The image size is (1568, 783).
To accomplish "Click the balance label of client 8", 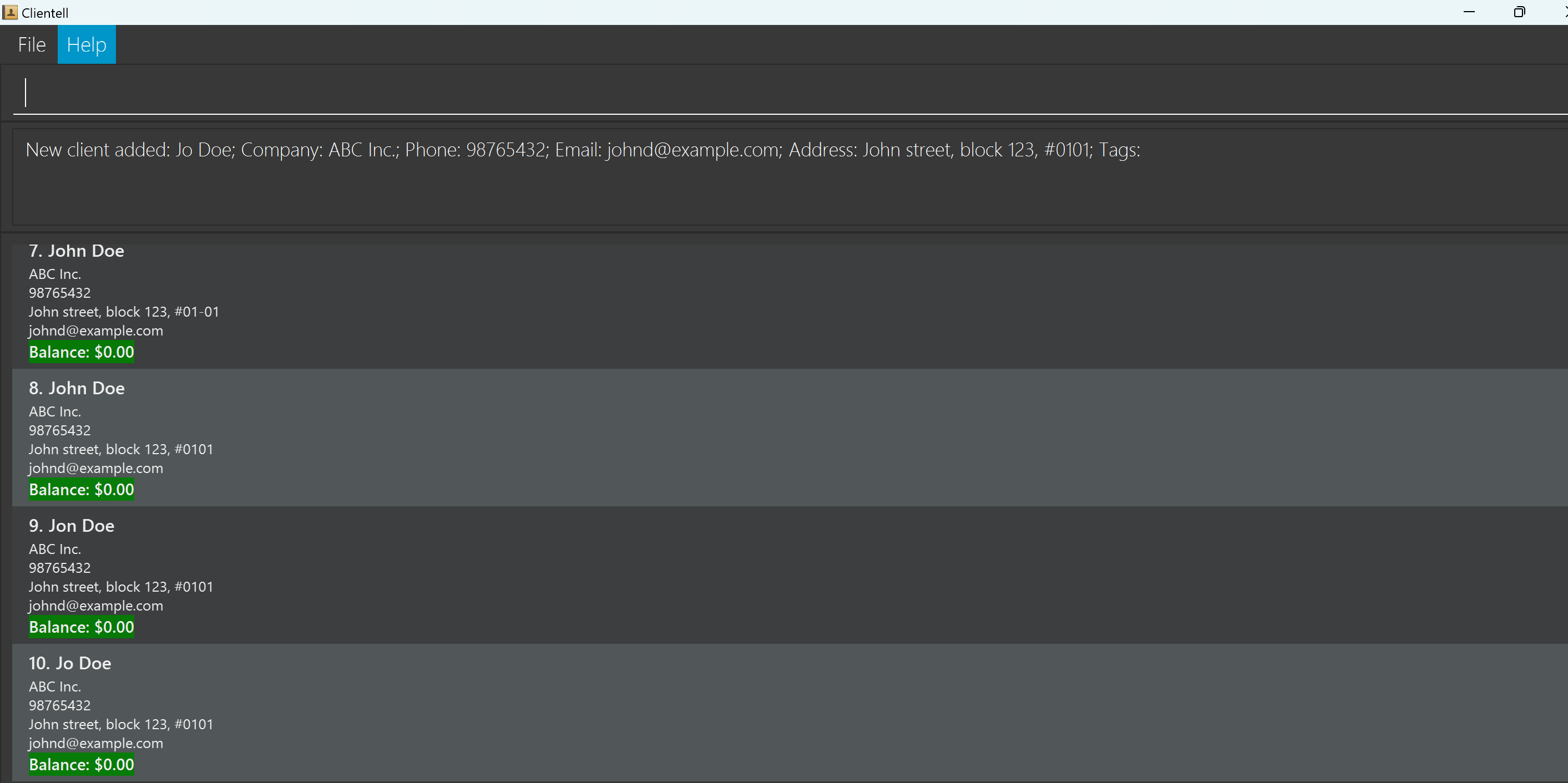I will 82,490.
